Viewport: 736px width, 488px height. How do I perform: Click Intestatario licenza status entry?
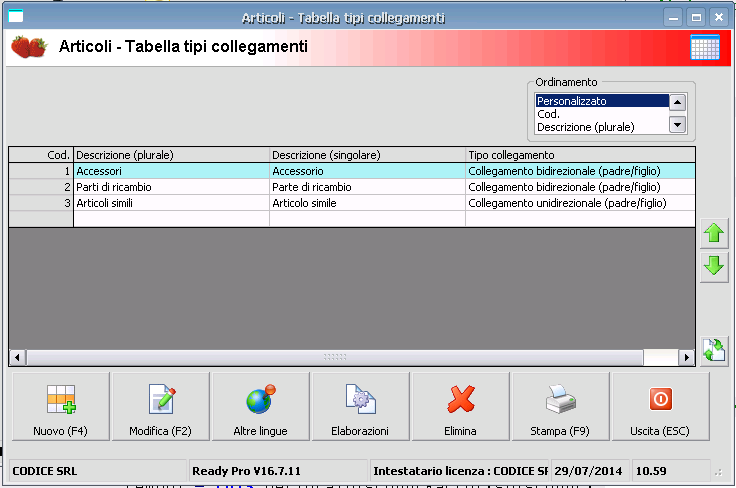tap(460, 471)
